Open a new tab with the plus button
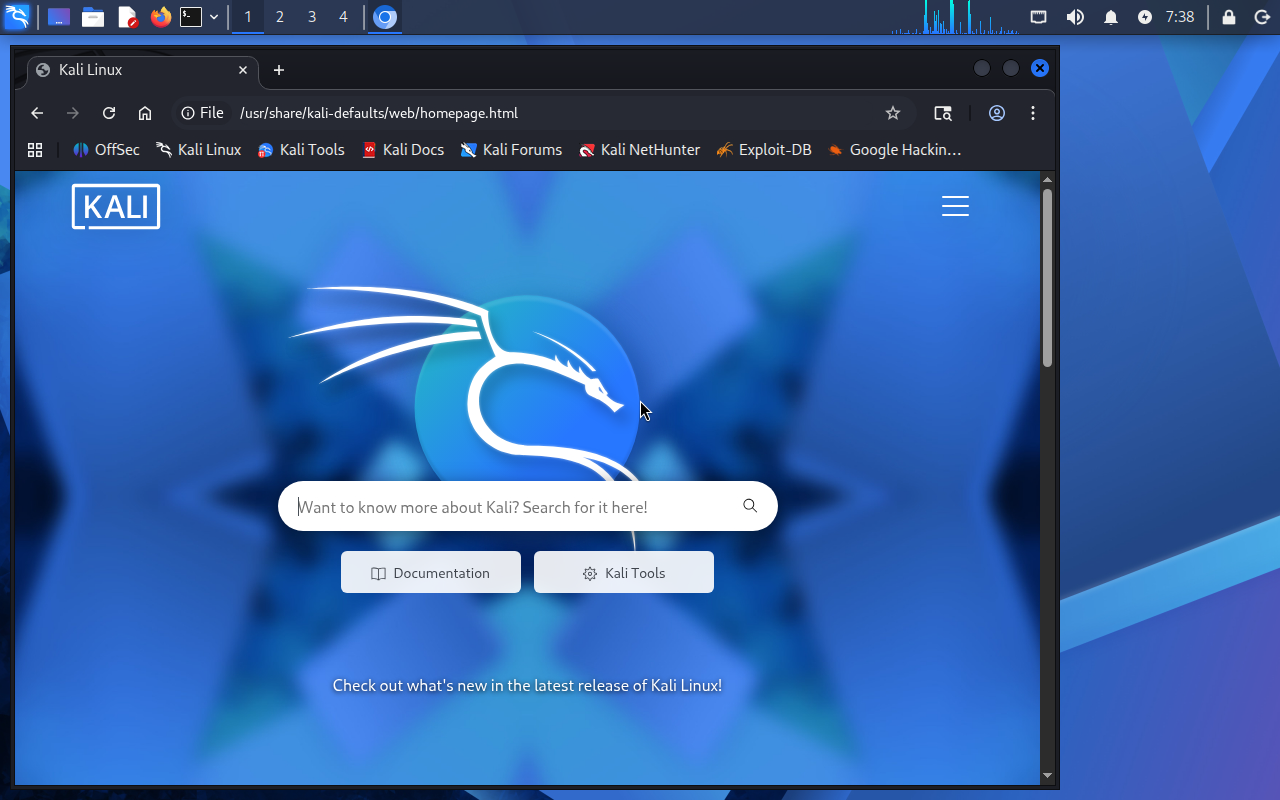The image size is (1280, 800). tap(279, 70)
